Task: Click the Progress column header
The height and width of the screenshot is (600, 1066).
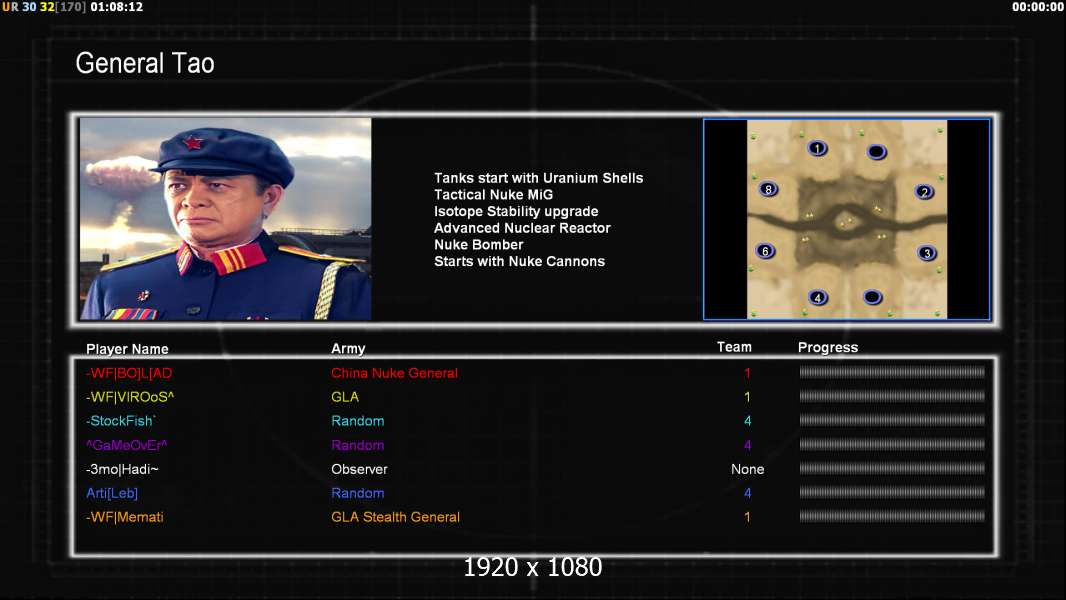Action: pos(828,347)
